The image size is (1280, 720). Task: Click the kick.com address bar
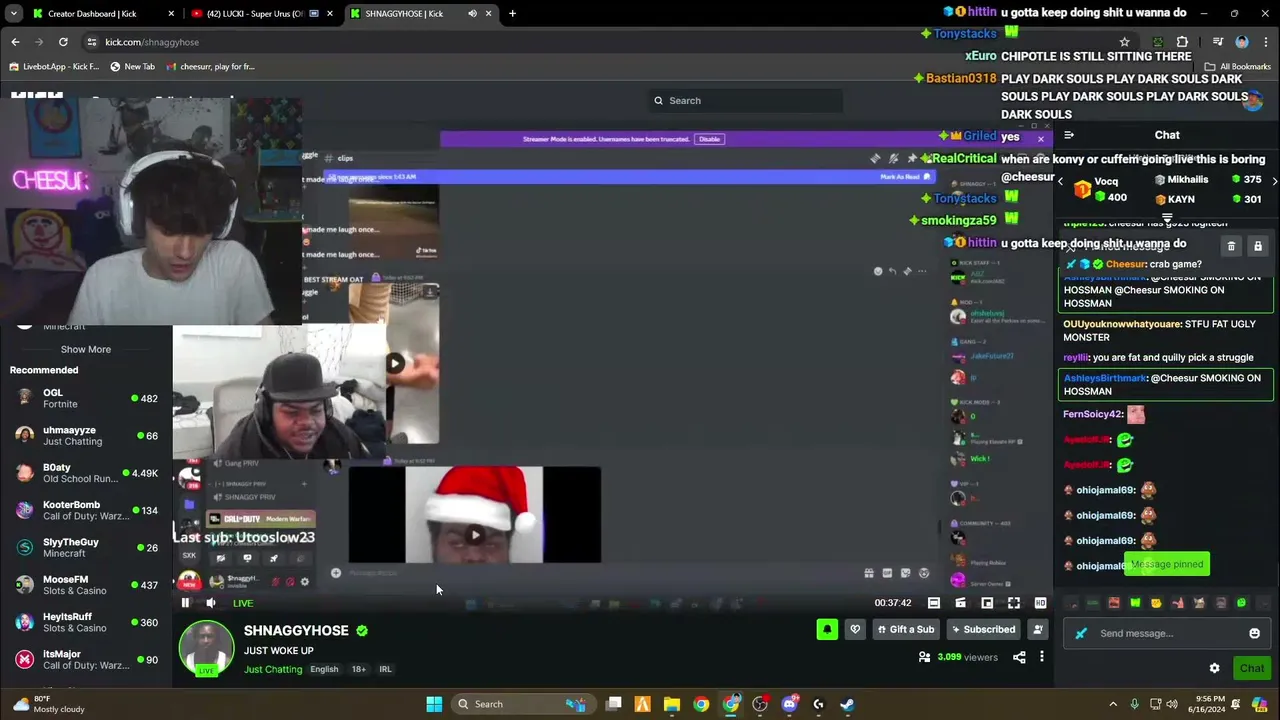click(610, 42)
